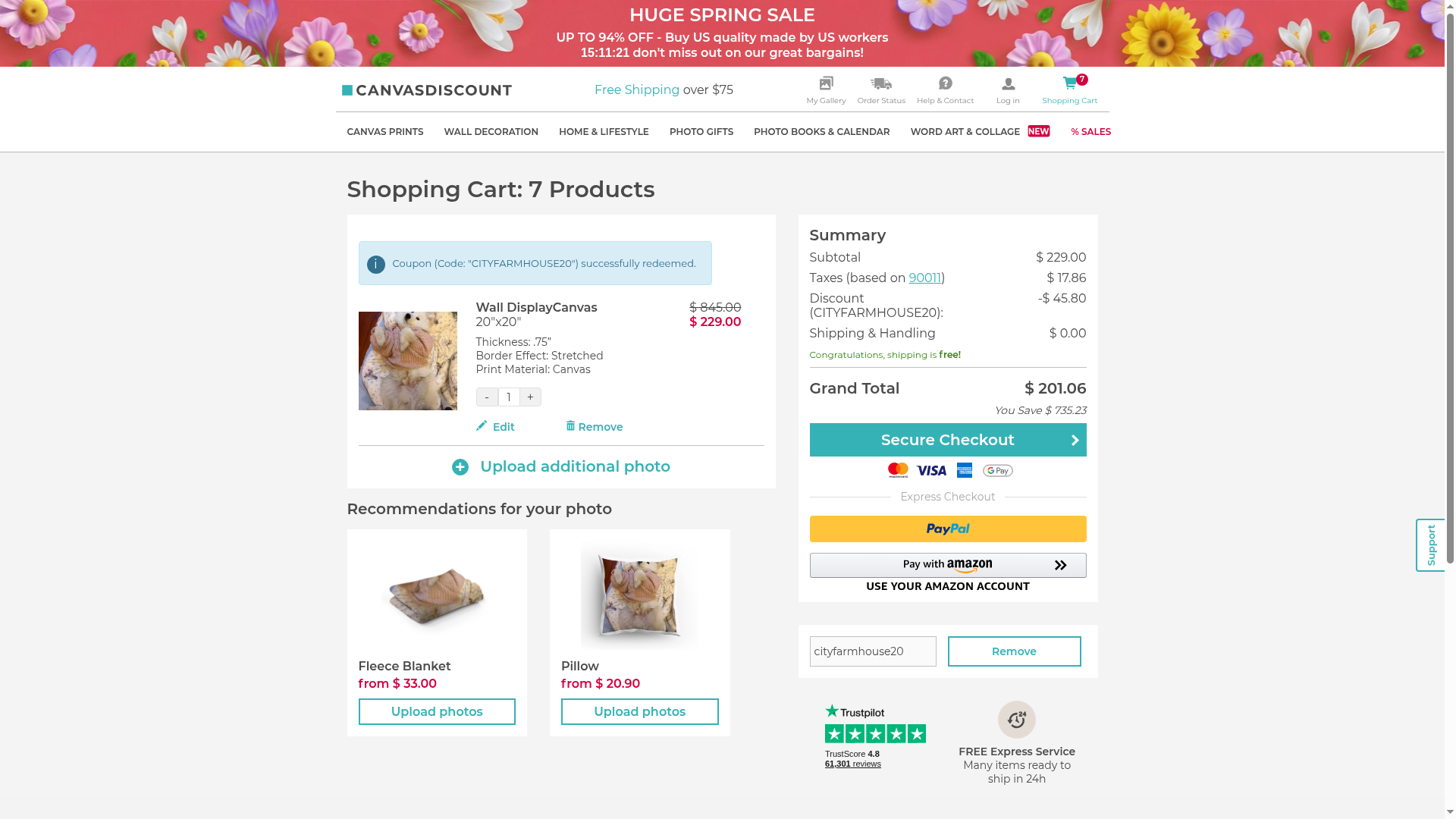
Task: Click the Wall Display Canvas thumbnail
Action: coord(407,361)
